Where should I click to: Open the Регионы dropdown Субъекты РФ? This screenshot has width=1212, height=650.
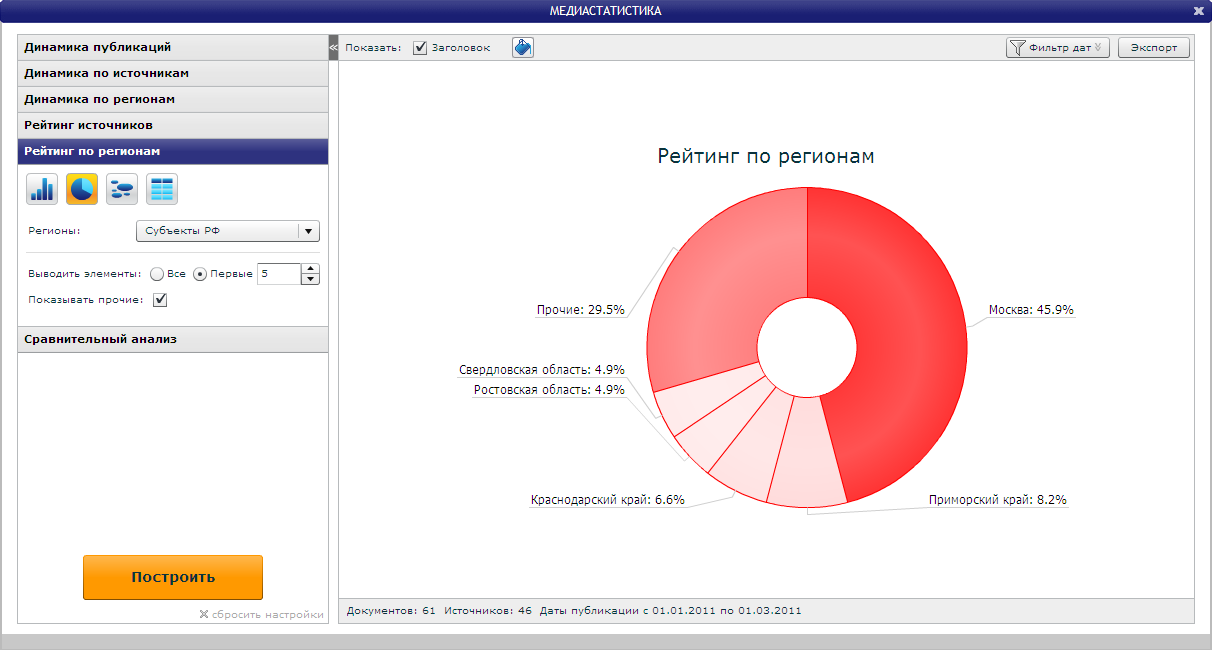227,231
